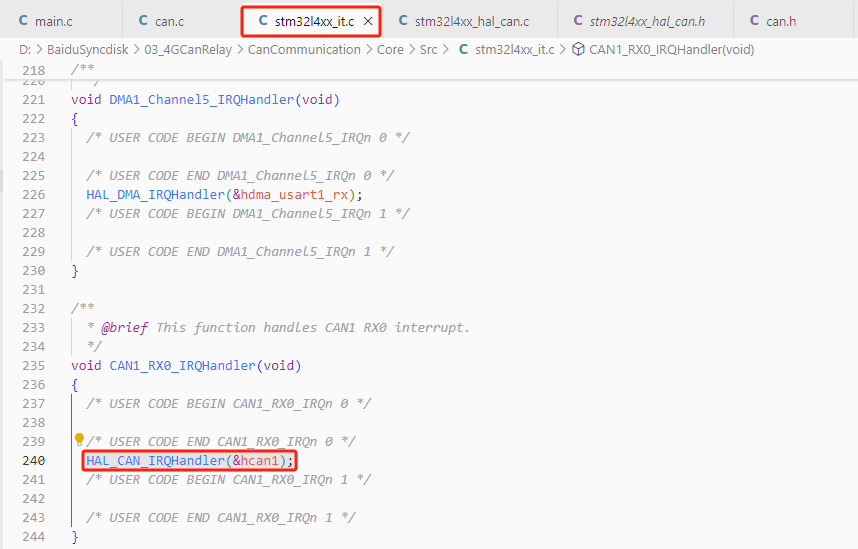This screenshot has height=549, width=858.
Task: Click the @brief comment on line 233
Action: (x=125, y=328)
